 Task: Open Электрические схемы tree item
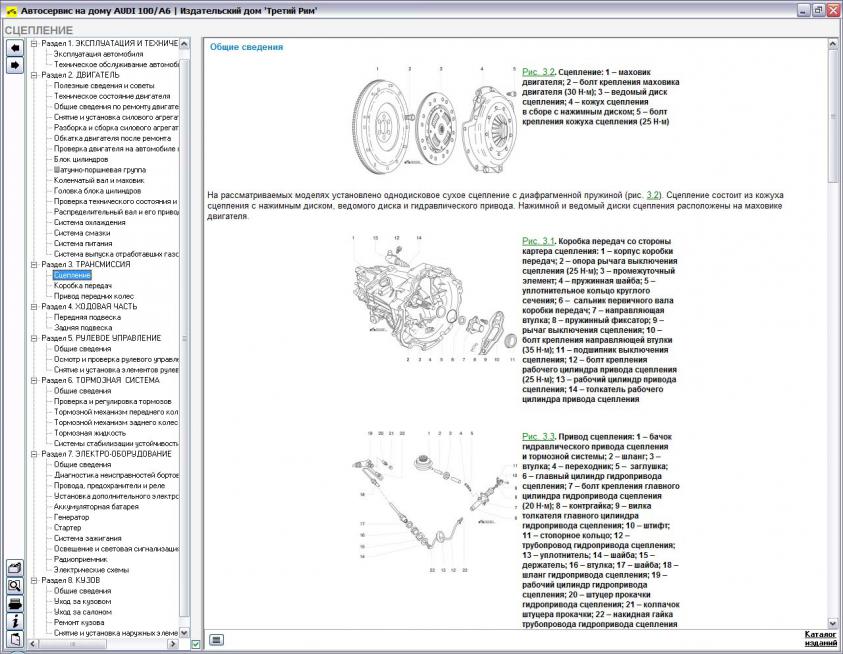point(91,570)
